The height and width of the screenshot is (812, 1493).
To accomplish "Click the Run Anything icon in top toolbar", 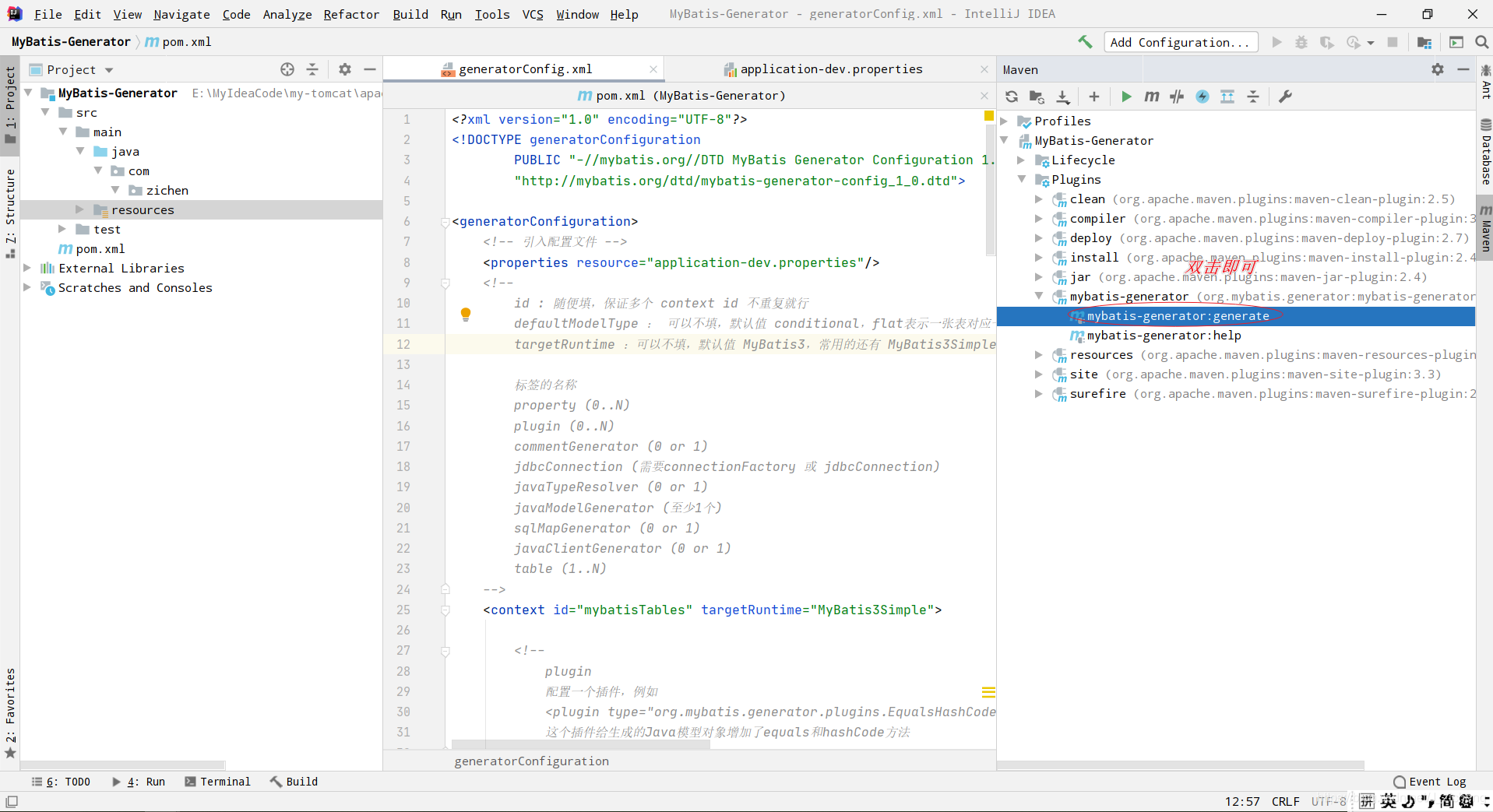I will (1456, 42).
